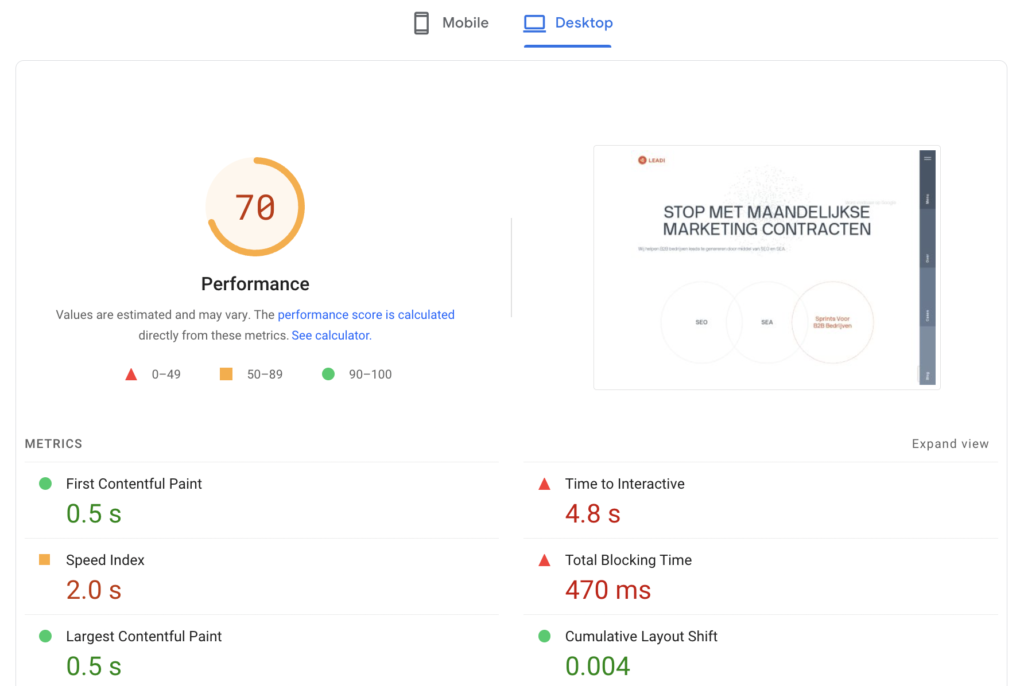The height and width of the screenshot is (686, 1024).
Task: Click the Leadi logo in the thumbnail
Action: tap(651, 160)
